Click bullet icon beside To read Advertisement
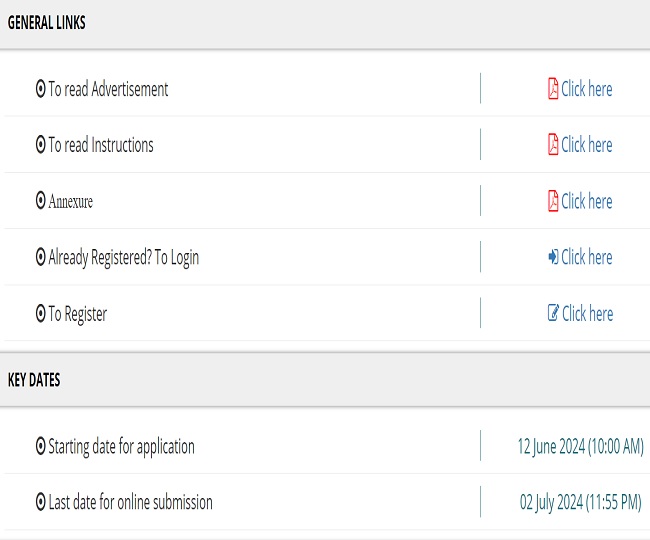This screenshot has width=650, height=540. pyautogui.click(x=41, y=89)
